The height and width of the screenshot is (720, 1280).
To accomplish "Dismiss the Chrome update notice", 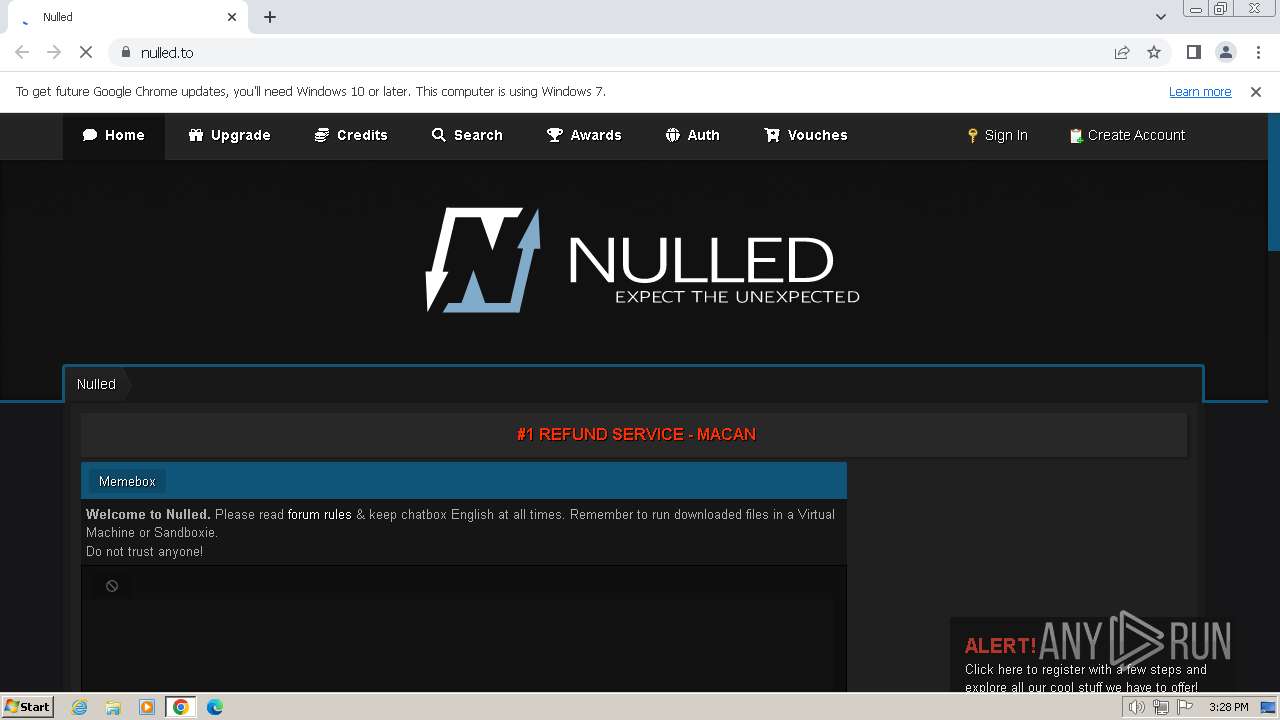I will tap(1256, 92).
